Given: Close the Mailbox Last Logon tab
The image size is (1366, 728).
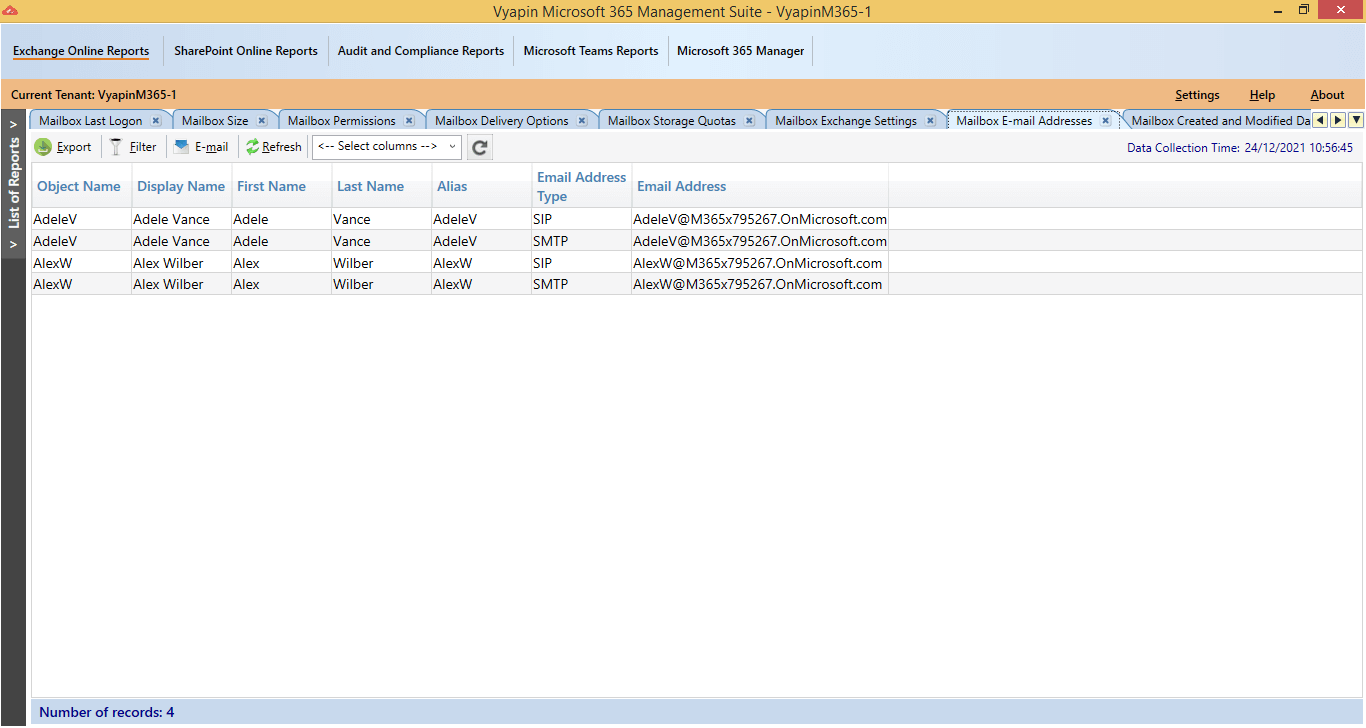Looking at the screenshot, I should 156,121.
